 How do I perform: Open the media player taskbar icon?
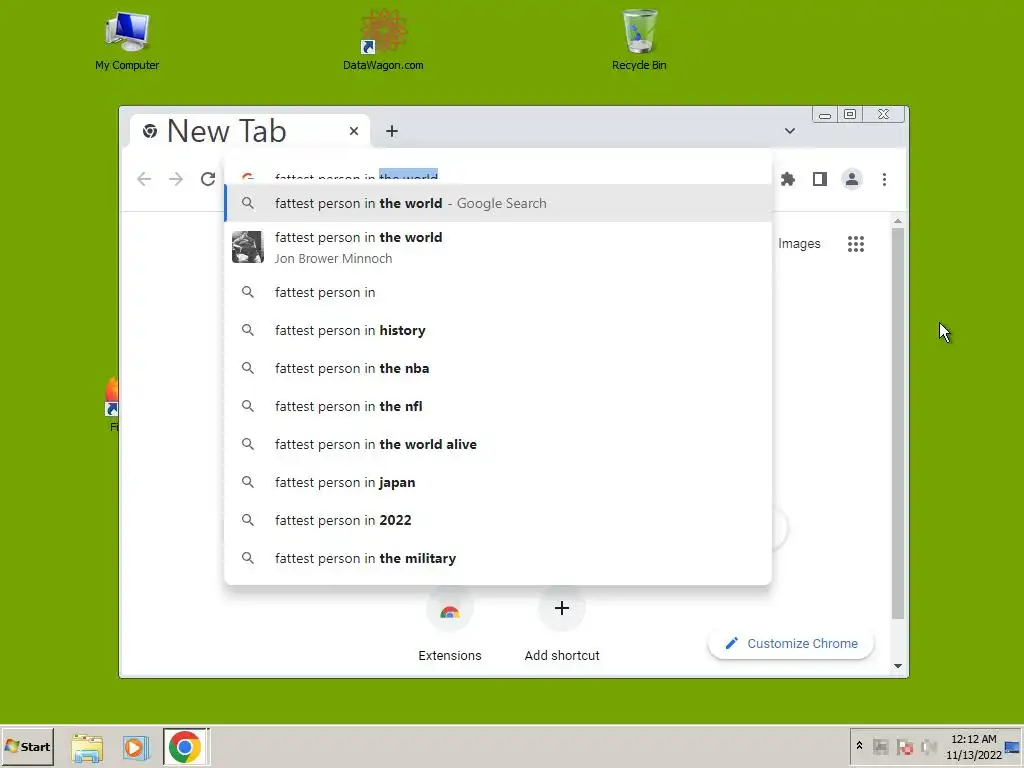click(136, 747)
